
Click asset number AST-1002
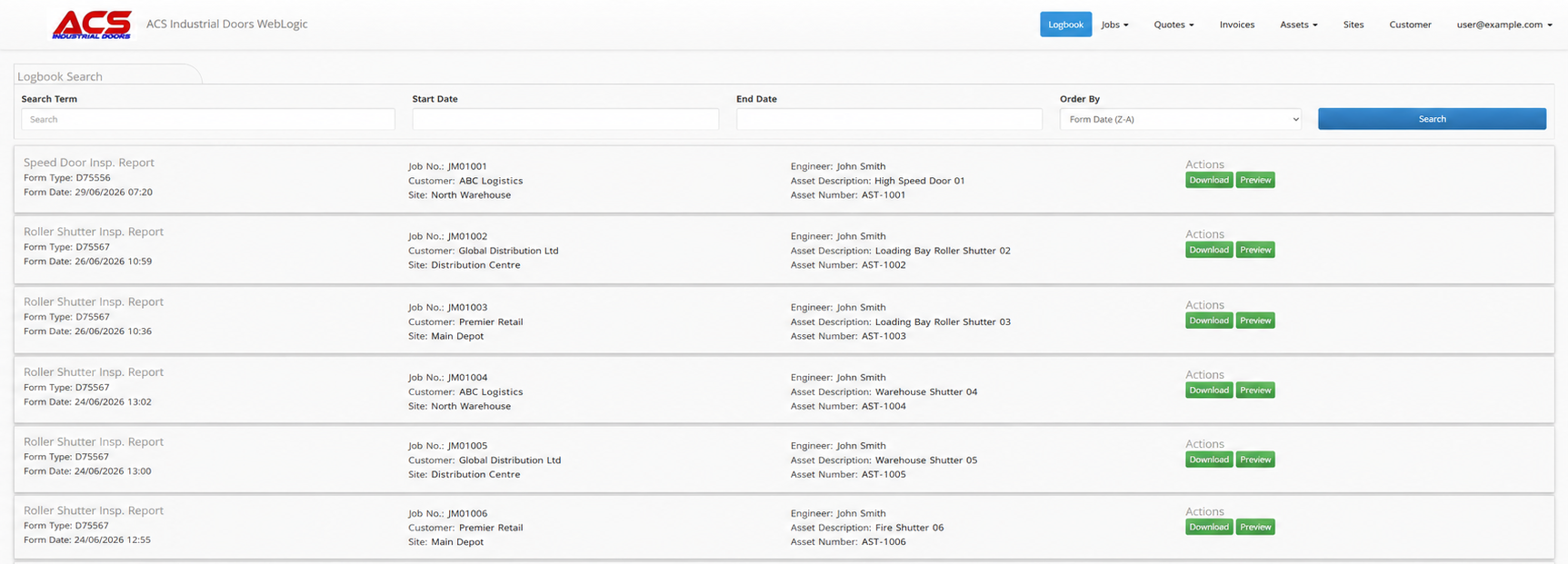pyautogui.click(x=884, y=265)
